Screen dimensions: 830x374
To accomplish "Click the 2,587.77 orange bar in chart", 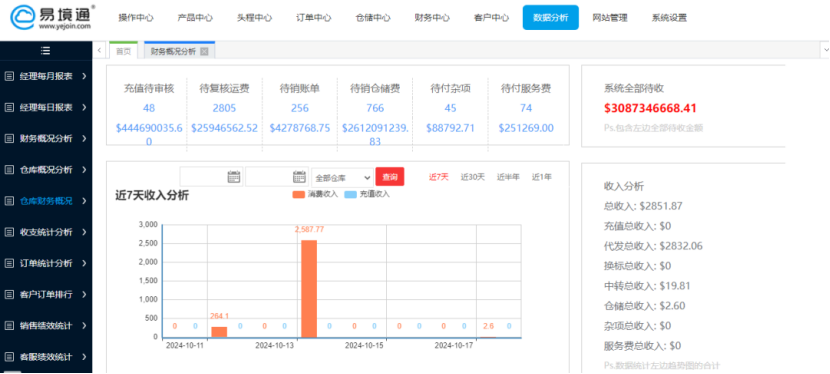I will click(309, 289).
